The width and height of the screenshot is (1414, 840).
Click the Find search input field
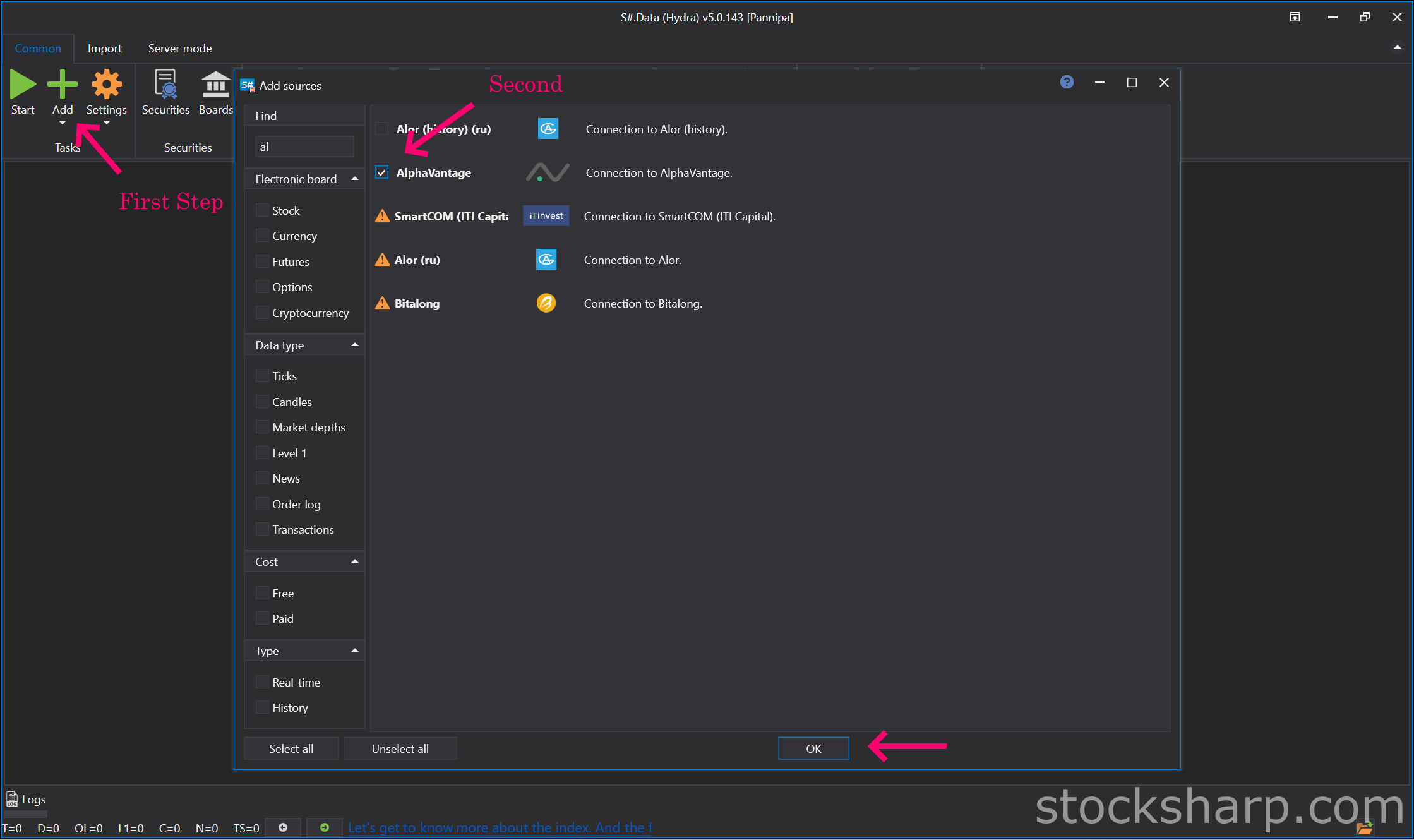pos(304,147)
